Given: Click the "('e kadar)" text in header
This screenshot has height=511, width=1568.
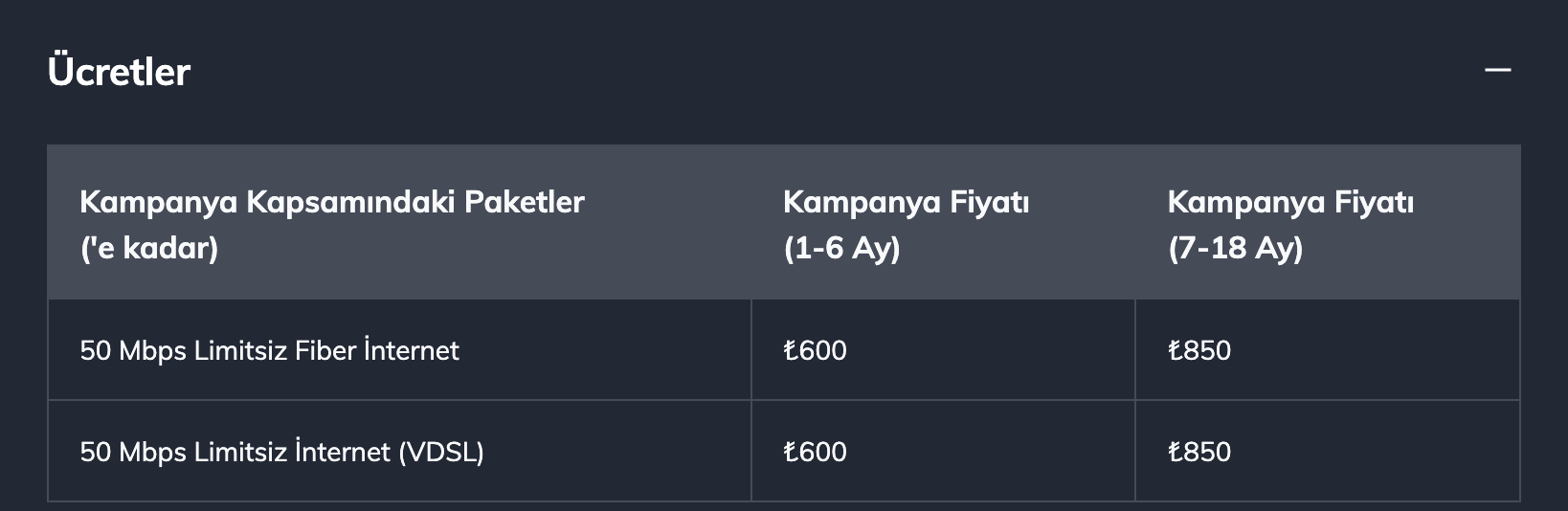Looking at the screenshot, I should (x=149, y=249).
